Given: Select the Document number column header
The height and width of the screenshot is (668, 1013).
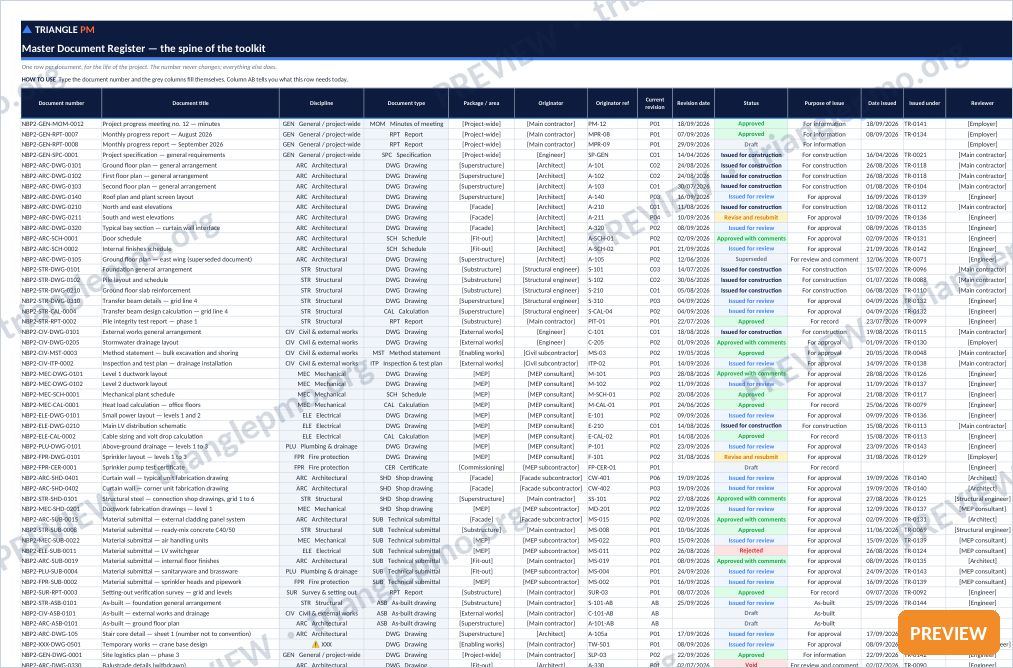Looking at the screenshot, I should [61, 103].
